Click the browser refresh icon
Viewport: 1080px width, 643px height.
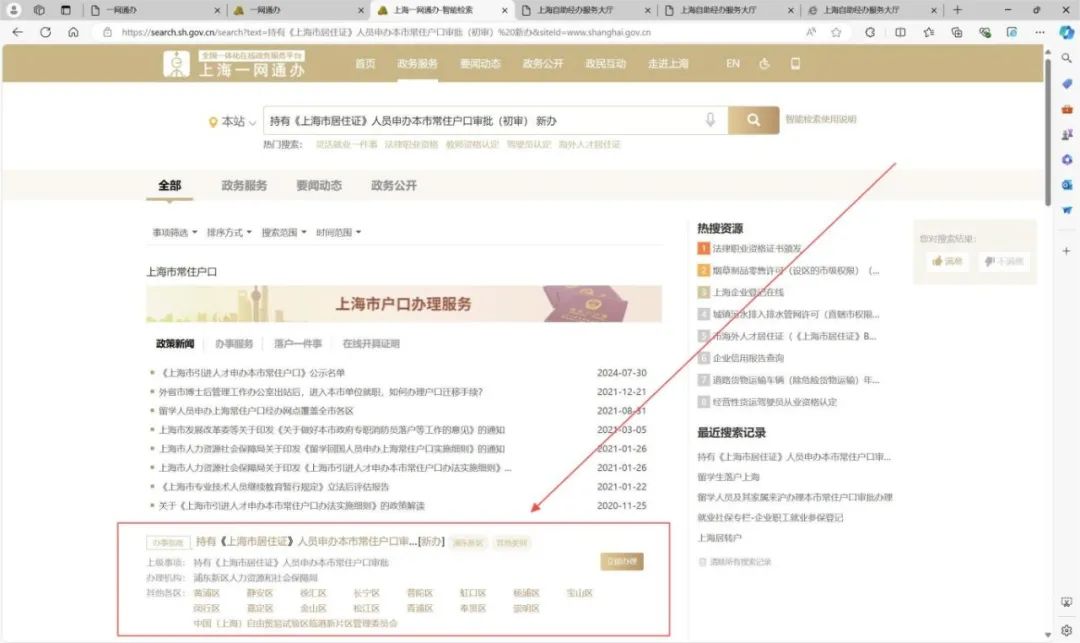coord(45,32)
